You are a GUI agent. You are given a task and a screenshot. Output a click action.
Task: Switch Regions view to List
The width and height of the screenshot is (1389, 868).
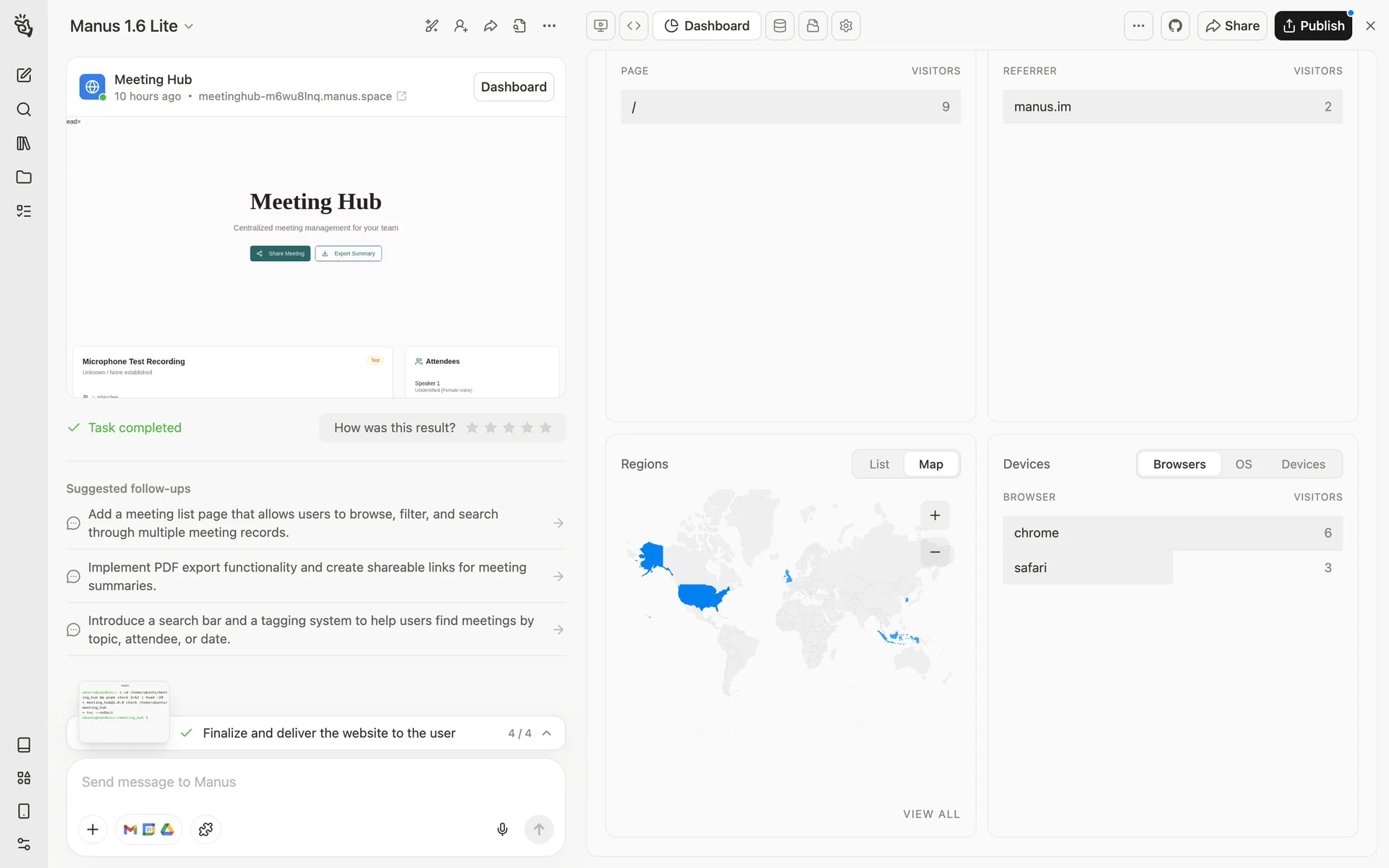pyautogui.click(x=879, y=464)
